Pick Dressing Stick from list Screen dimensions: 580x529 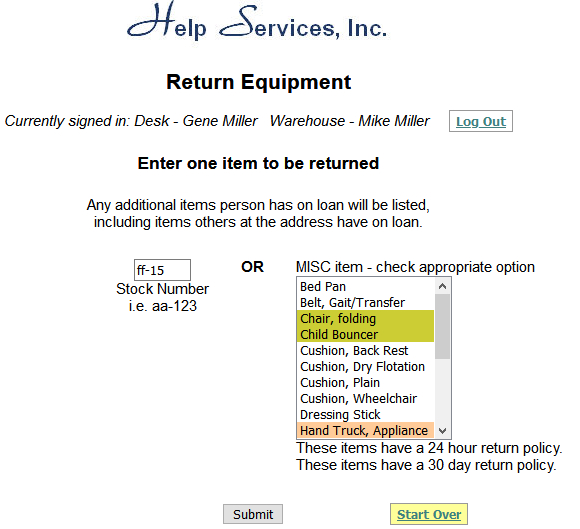pos(365,414)
